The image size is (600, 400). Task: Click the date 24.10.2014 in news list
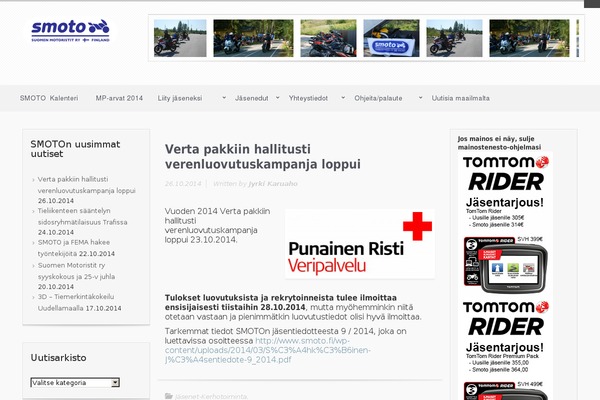coord(56,232)
